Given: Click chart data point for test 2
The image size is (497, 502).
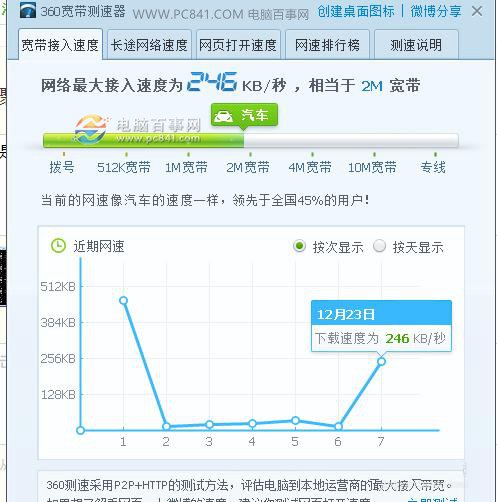Looking at the screenshot, I should [x=166, y=426].
